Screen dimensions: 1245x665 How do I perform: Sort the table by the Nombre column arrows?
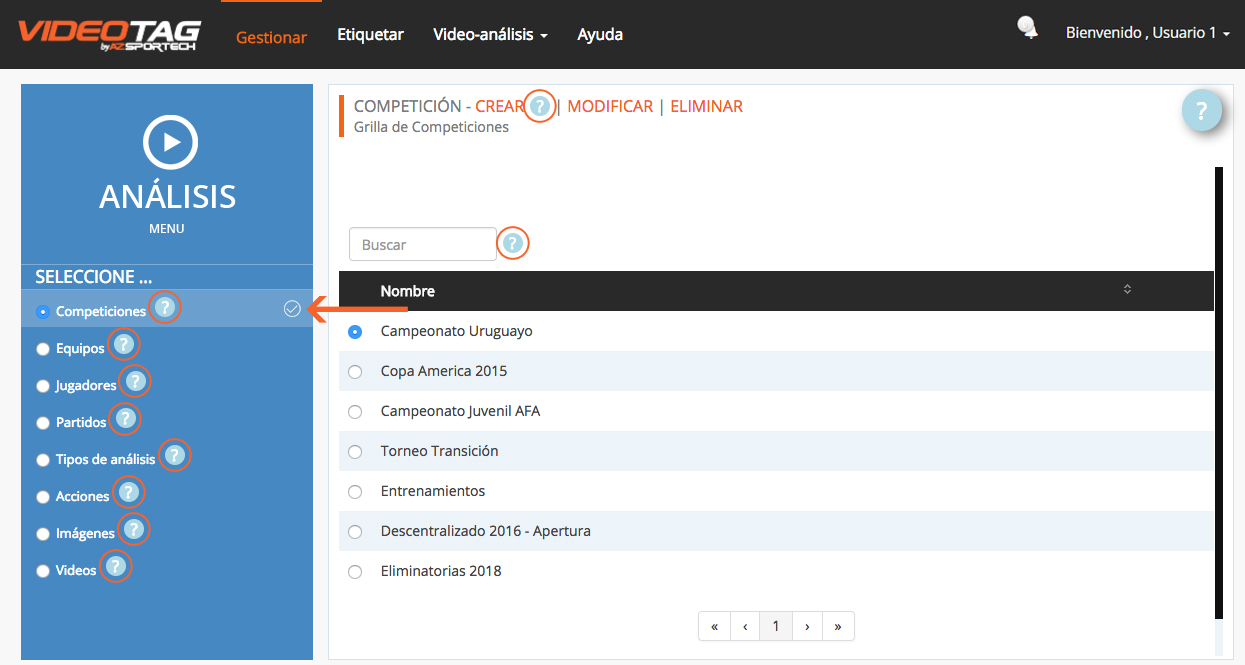click(1127, 290)
